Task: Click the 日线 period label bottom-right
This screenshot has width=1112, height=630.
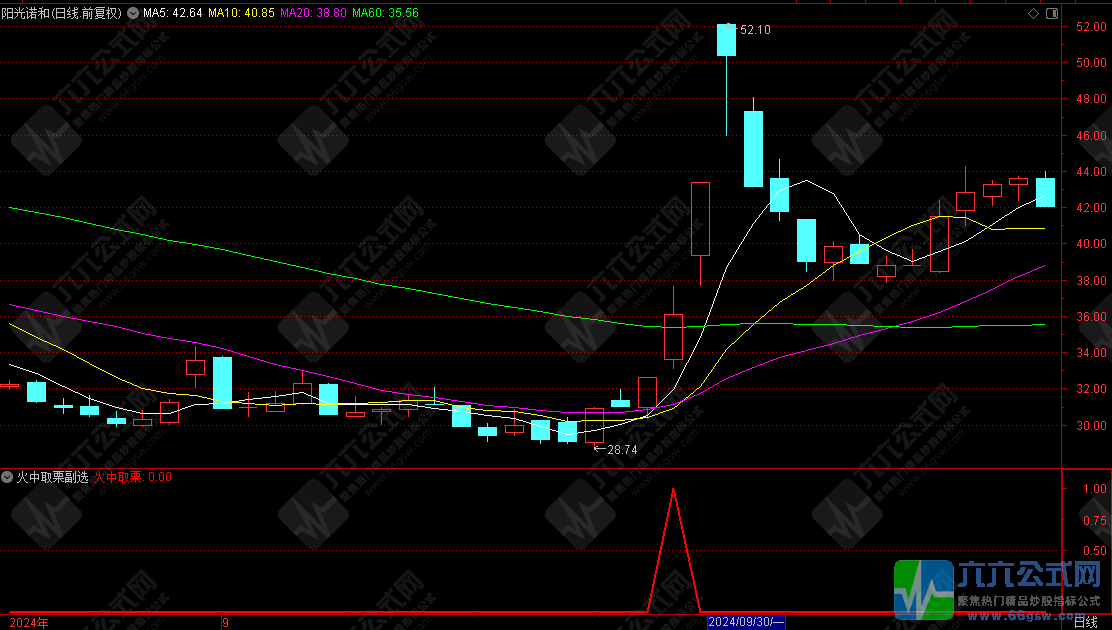Action: point(1084,622)
